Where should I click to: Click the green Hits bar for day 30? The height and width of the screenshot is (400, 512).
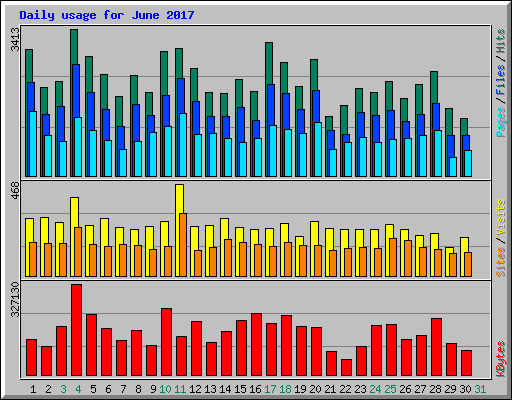pos(464,127)
